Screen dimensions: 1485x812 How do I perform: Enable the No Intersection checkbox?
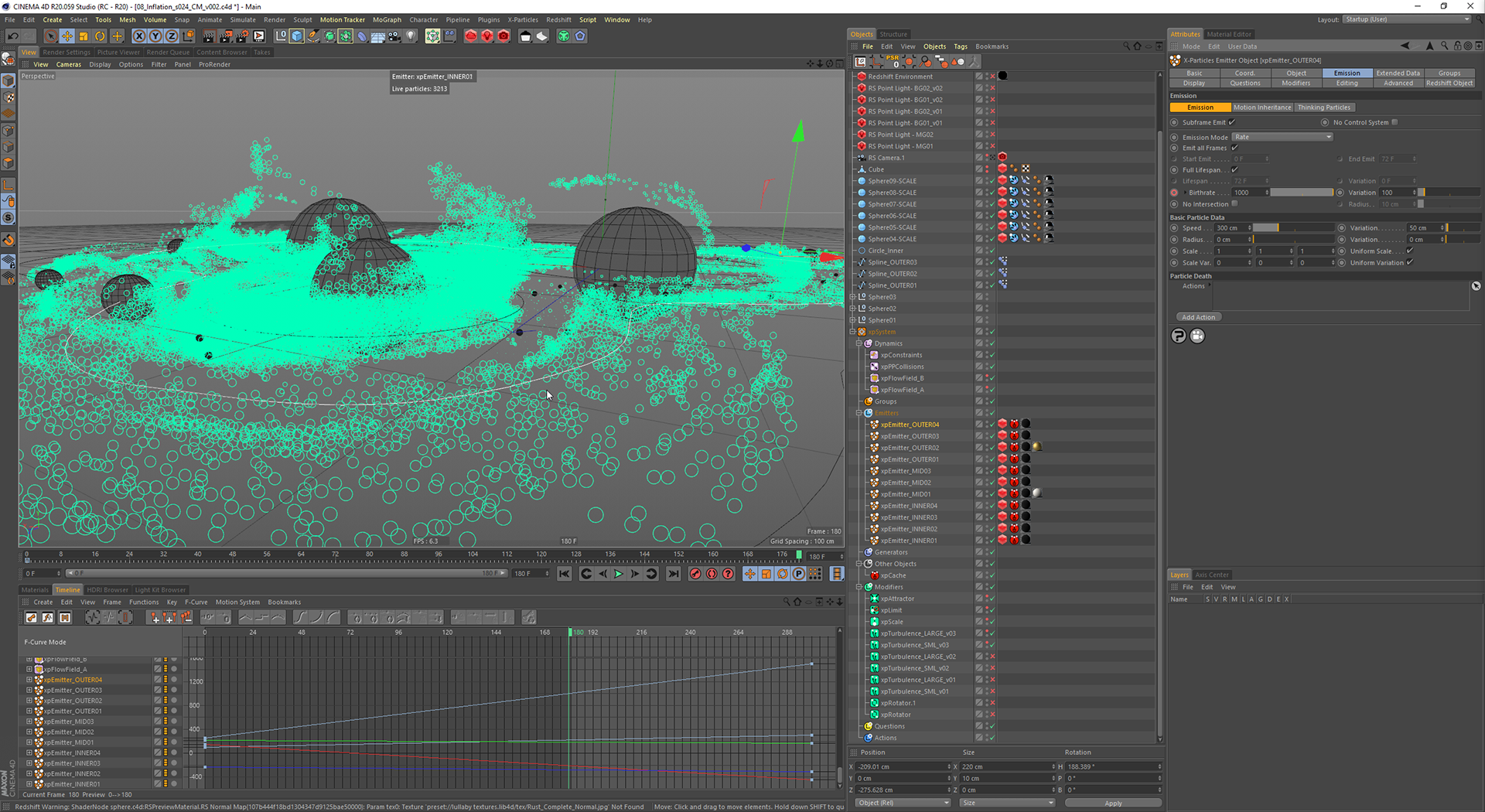1234,204
